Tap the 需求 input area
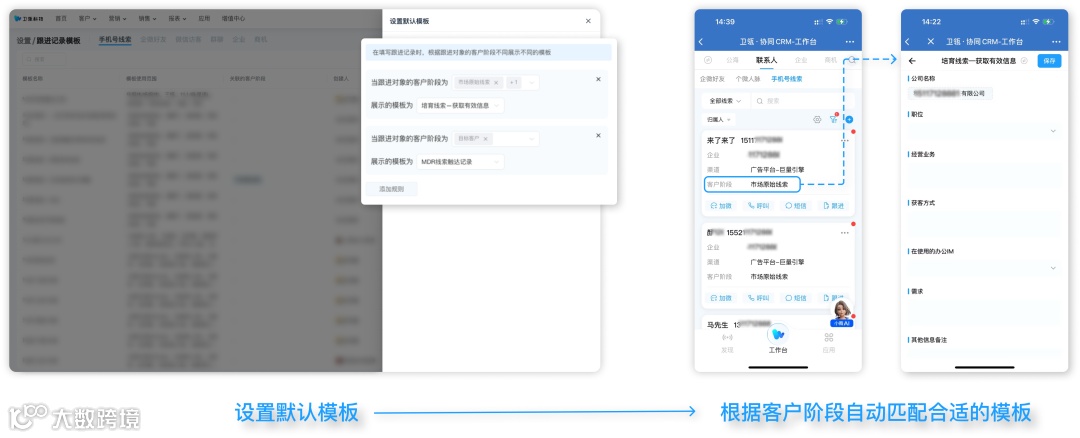 [985, 311]
